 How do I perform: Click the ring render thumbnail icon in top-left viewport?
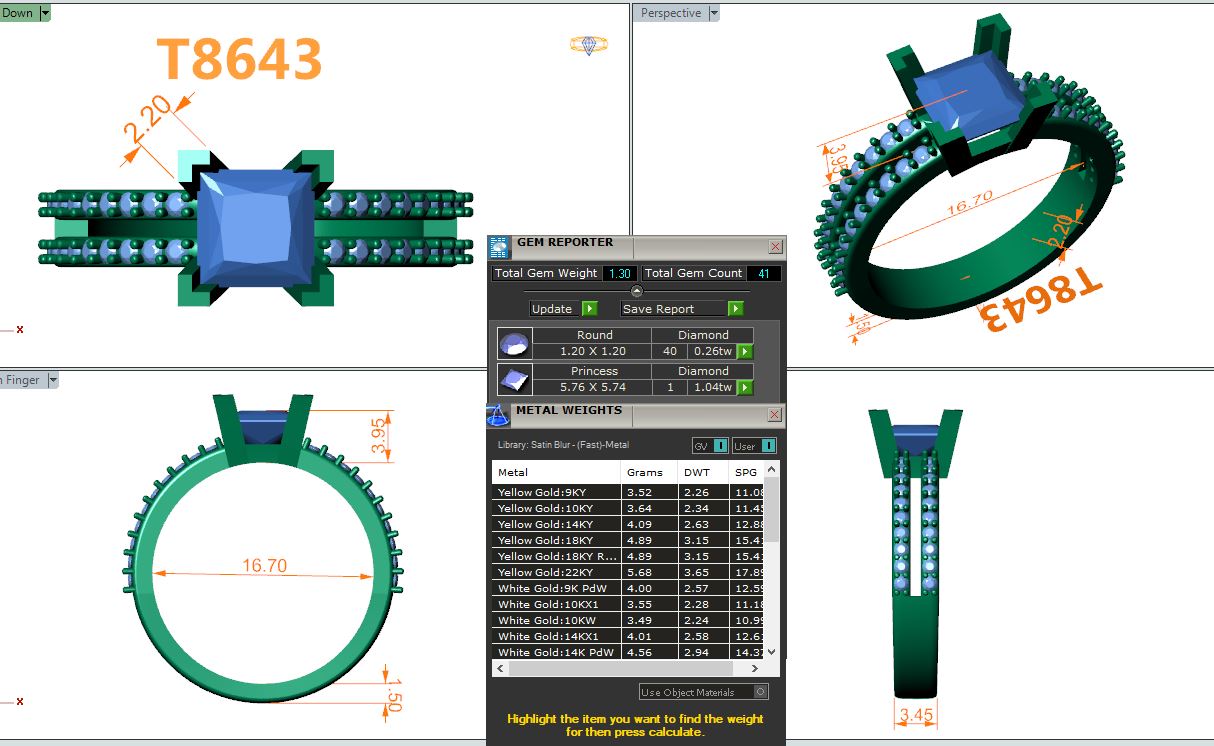tap(588, 45)
